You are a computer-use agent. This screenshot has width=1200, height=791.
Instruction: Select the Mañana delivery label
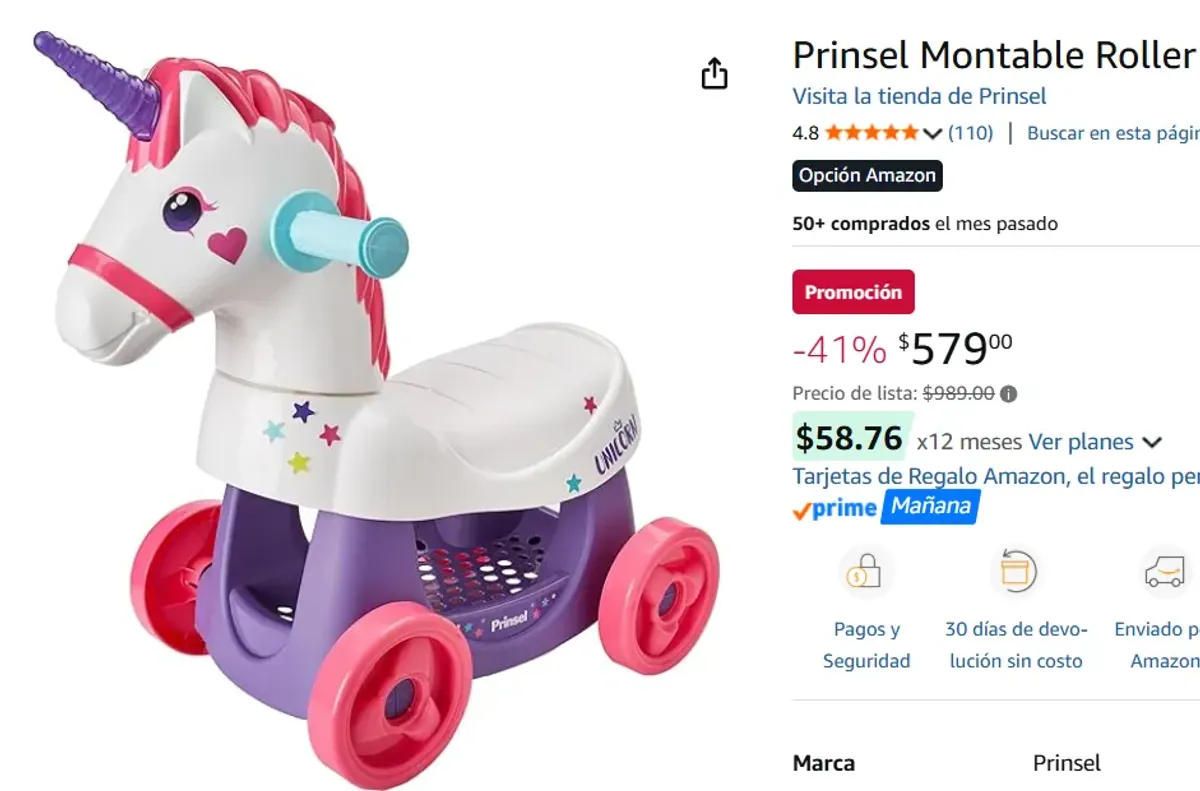click(931, 507)
